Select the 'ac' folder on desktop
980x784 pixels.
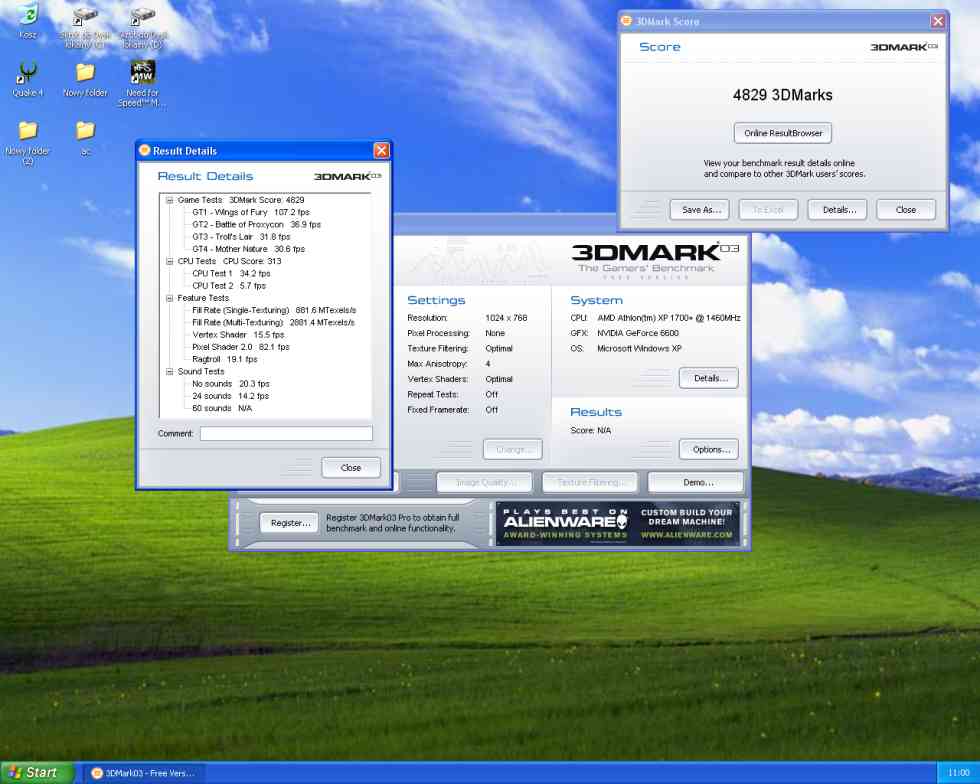point(86,137)
